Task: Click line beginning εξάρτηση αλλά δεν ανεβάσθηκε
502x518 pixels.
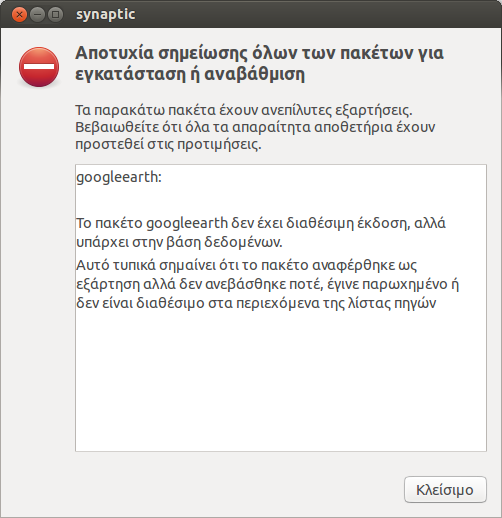Action: pos(268,284)
